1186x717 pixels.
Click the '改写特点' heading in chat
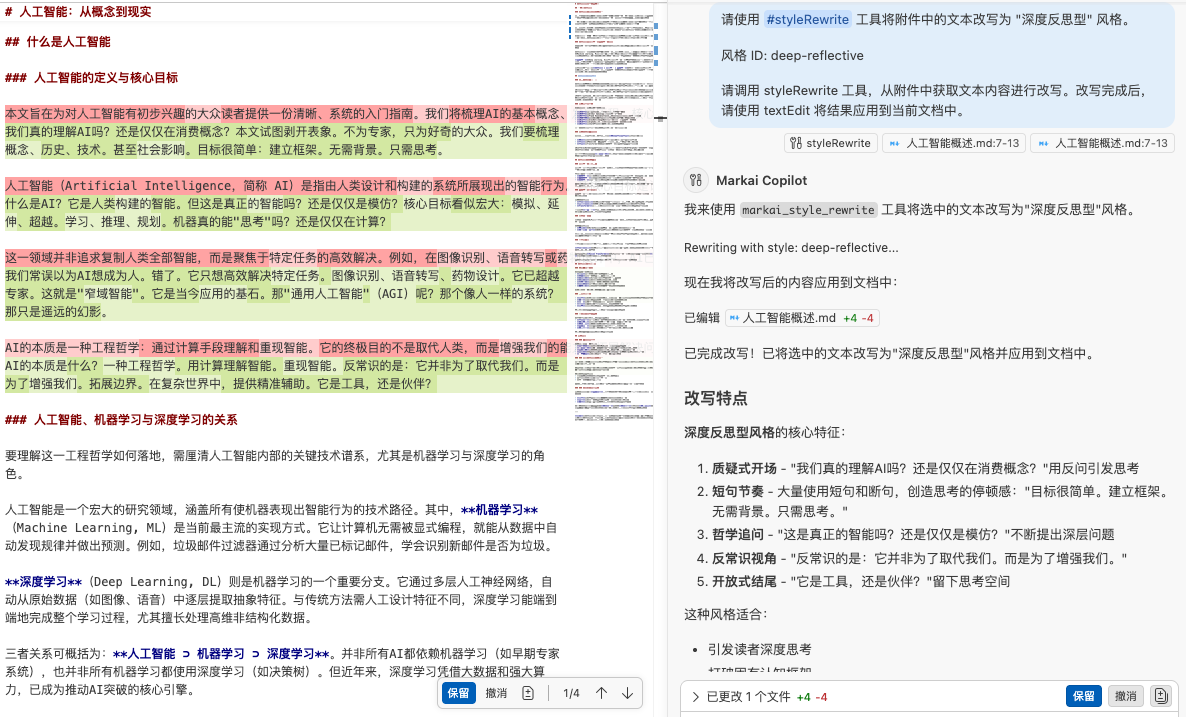[716, 398]
